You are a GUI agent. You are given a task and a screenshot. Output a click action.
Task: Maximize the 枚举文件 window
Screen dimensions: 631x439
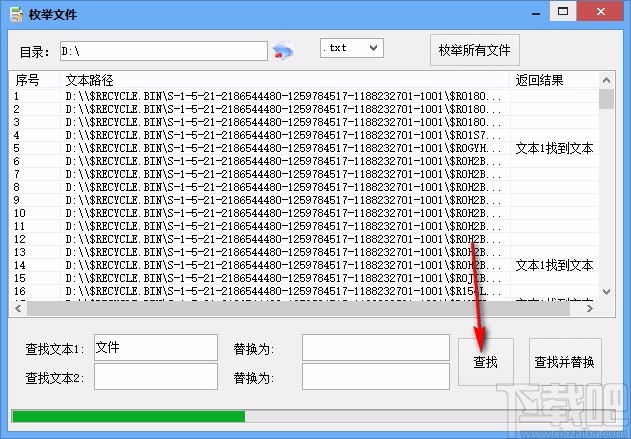click(563, 12)
